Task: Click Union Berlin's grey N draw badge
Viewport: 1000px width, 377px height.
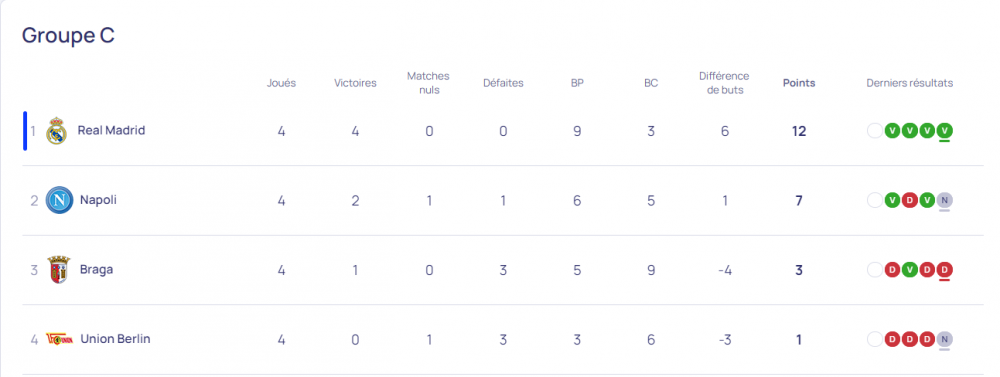Action: pos(945,339)
